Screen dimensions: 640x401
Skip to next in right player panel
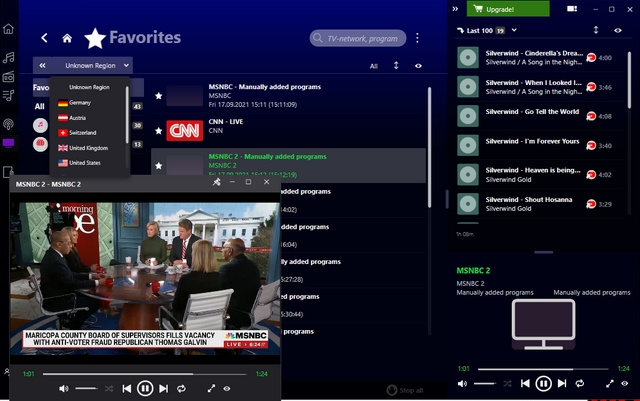click(x=562, y=383)
